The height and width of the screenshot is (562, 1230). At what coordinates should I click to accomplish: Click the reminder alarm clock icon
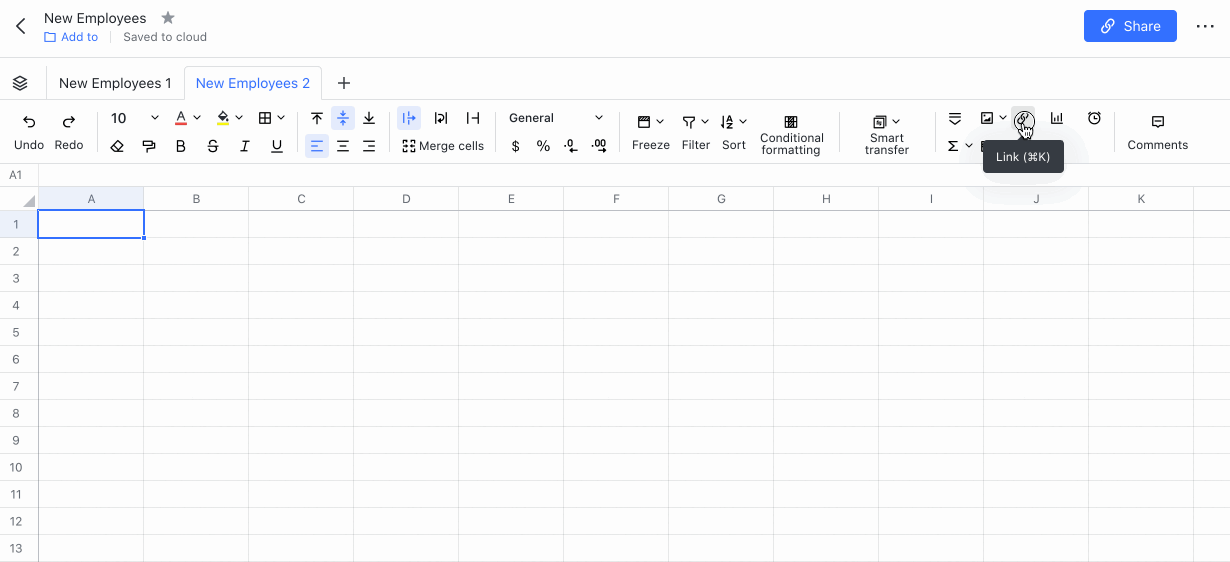point(1095,118)
